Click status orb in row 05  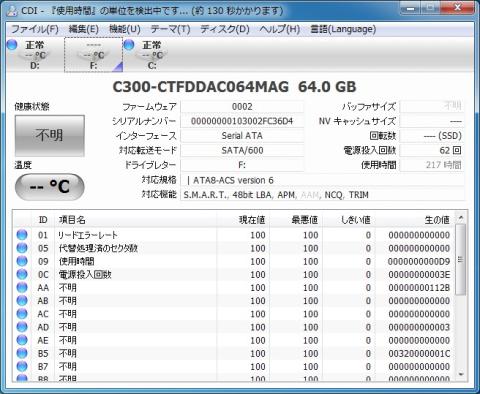[22, 248]
